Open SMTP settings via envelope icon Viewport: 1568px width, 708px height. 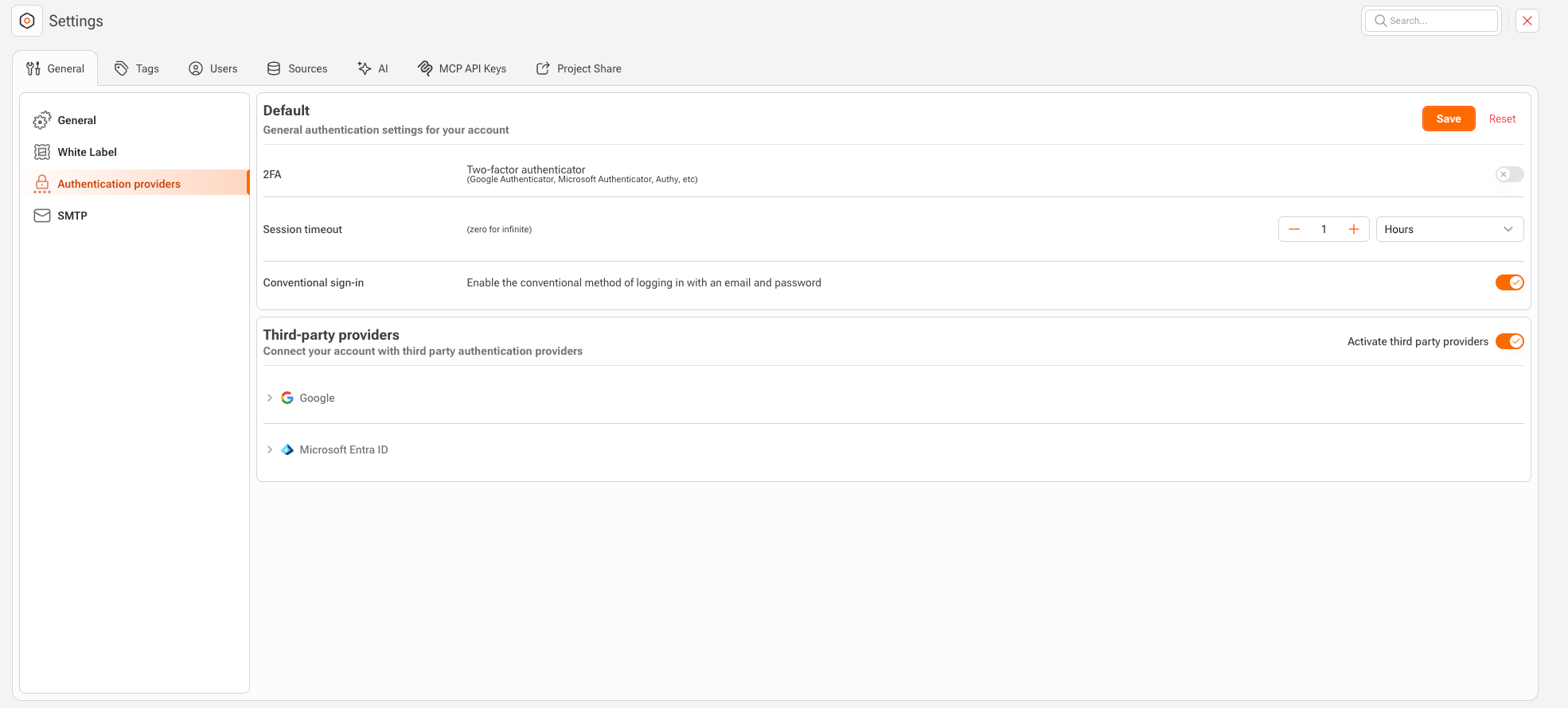click(x=42, y=216)
